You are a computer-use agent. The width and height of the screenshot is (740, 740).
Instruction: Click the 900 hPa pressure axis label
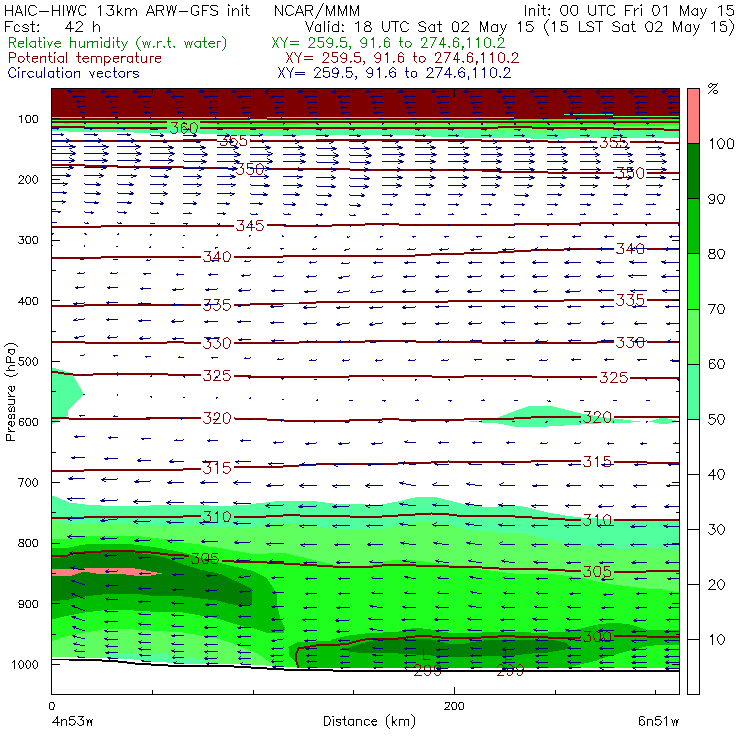pyautogui.click(x=28, y=604)
